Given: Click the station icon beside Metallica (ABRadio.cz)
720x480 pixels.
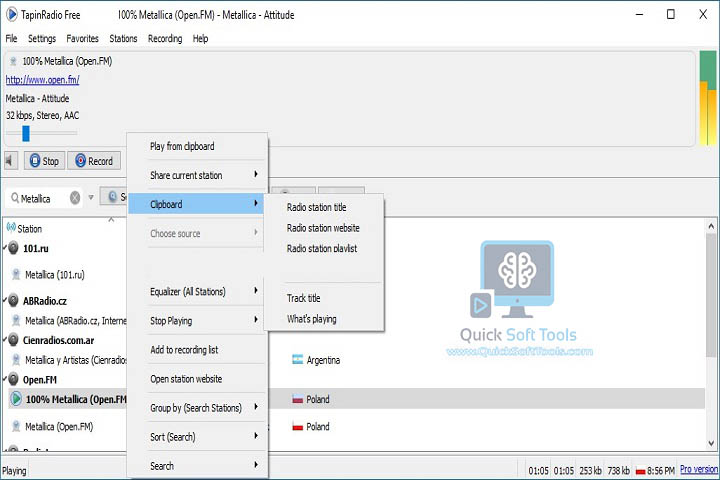Looking at the screenshot, I should point(16,320).
